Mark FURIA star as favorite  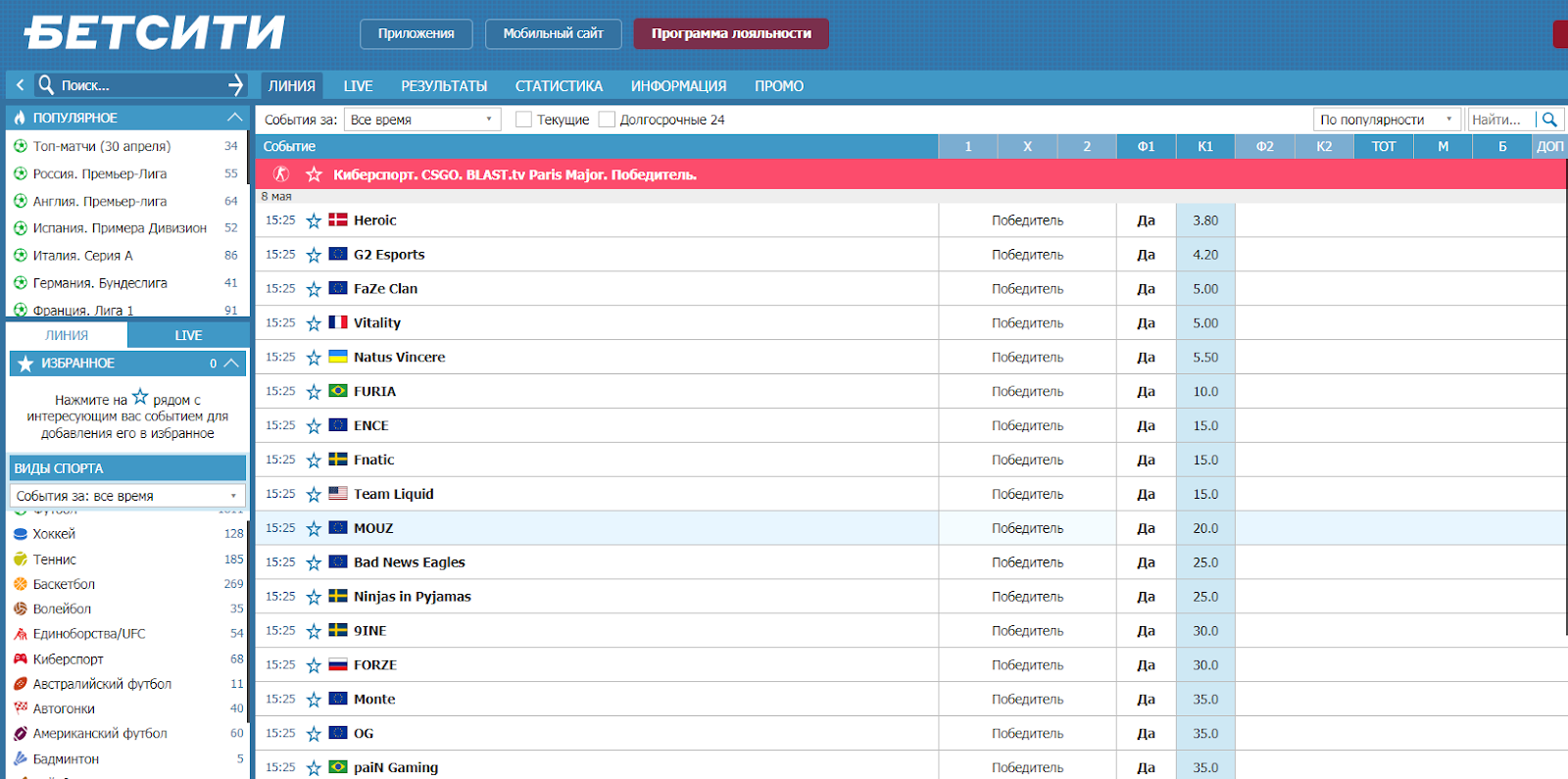pyautogui.click(x=314, y=392)
